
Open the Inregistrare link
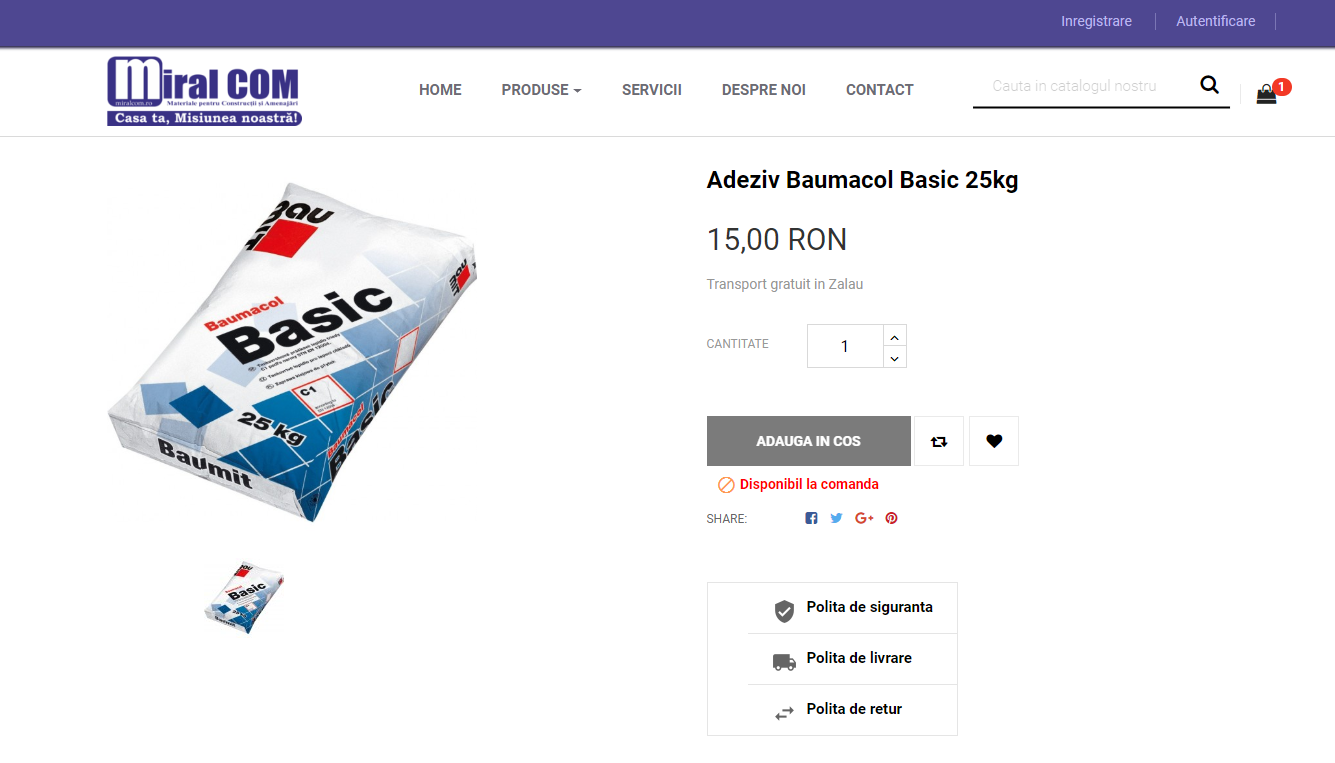[x=1096, y=21]
